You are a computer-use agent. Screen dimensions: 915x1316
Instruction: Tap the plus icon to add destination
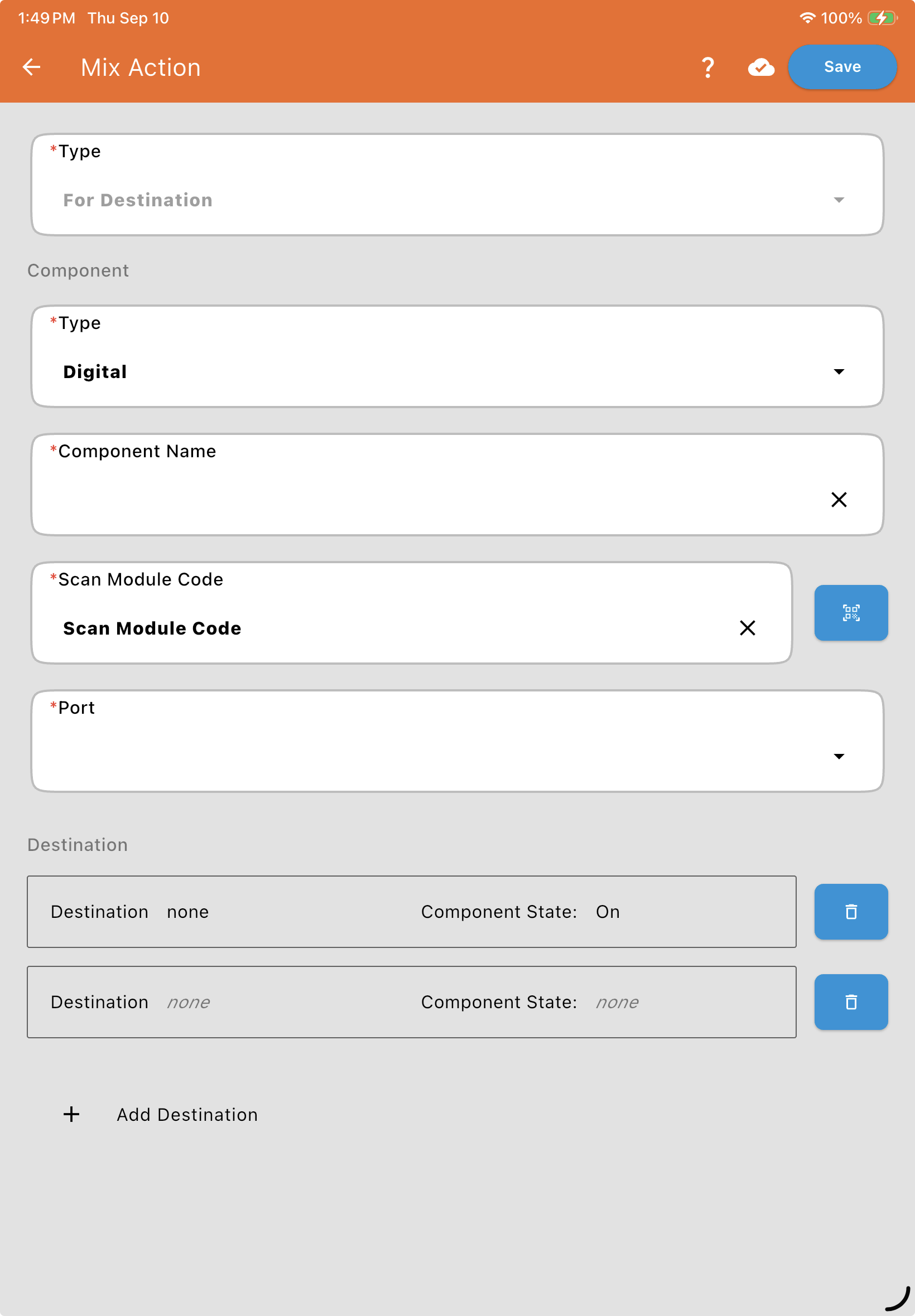coord(71,1114)
